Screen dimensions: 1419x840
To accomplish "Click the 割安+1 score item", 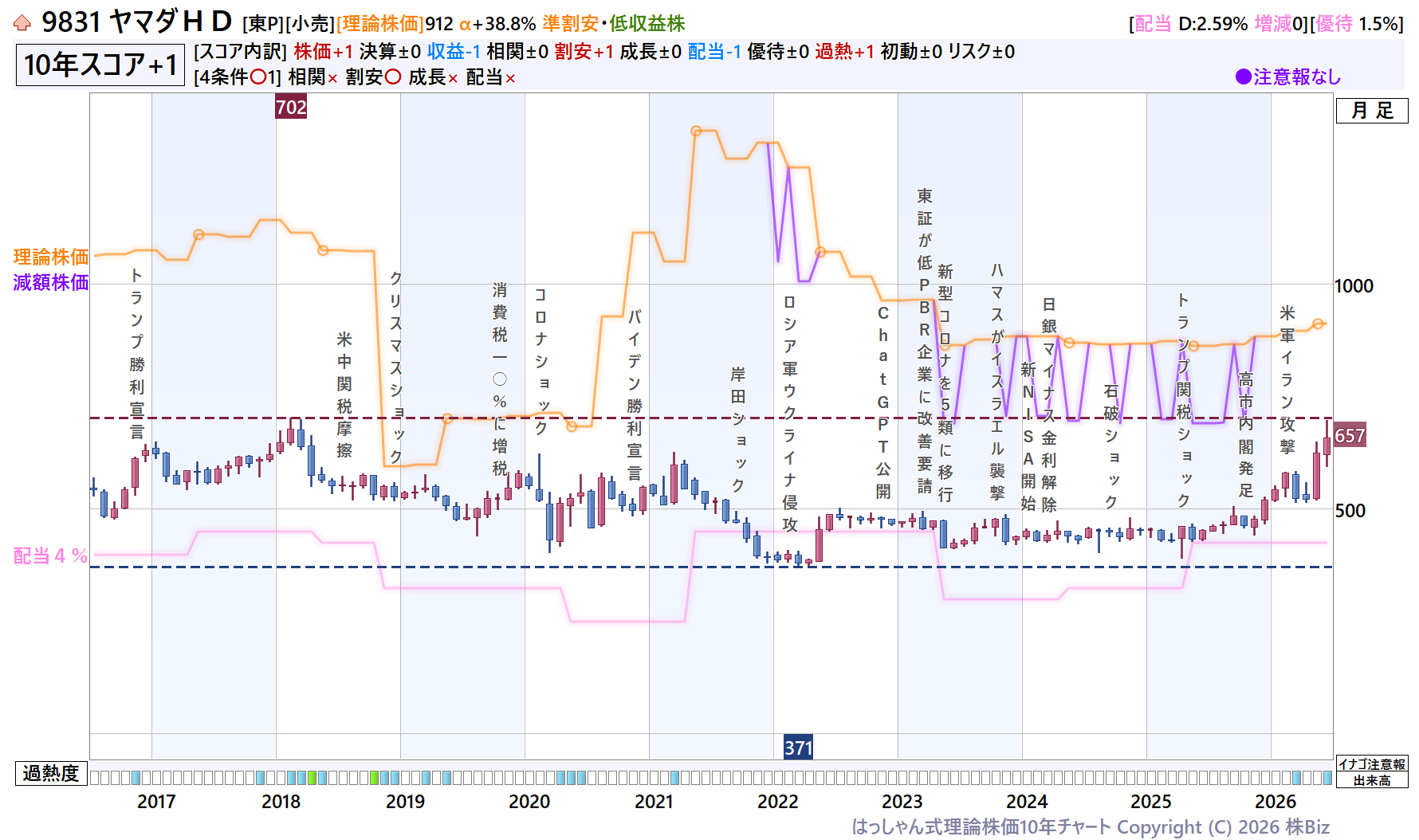I will [584, 52].
